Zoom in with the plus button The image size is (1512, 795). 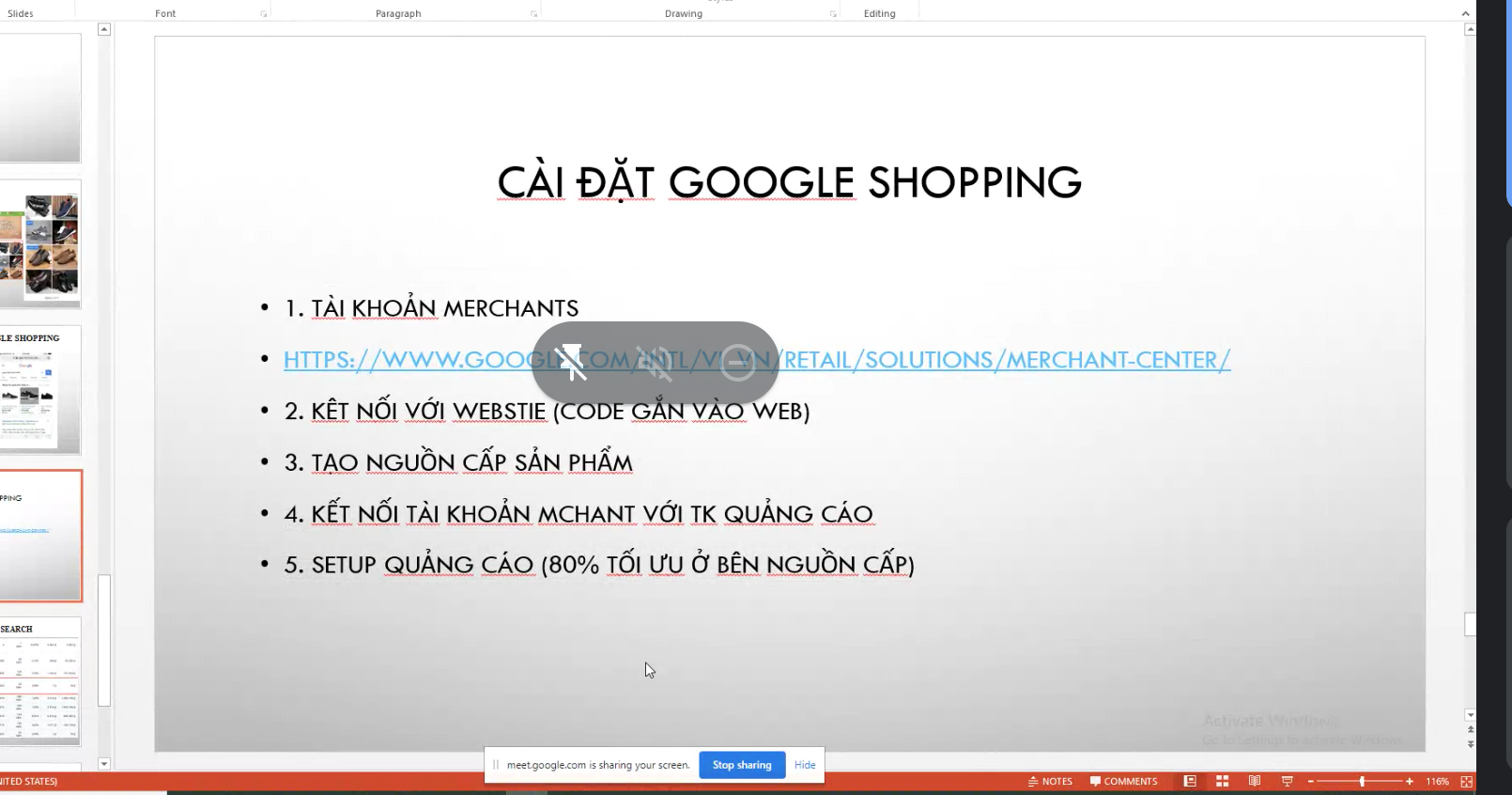click(x=1410, y=782)
